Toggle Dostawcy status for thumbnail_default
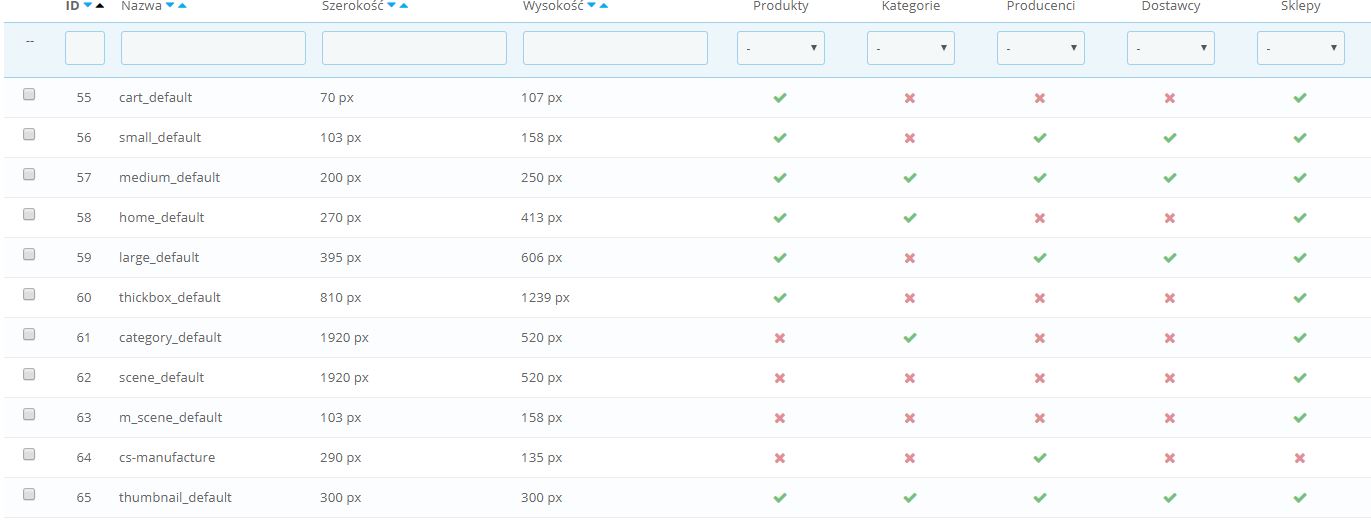 coord(1170,498)
